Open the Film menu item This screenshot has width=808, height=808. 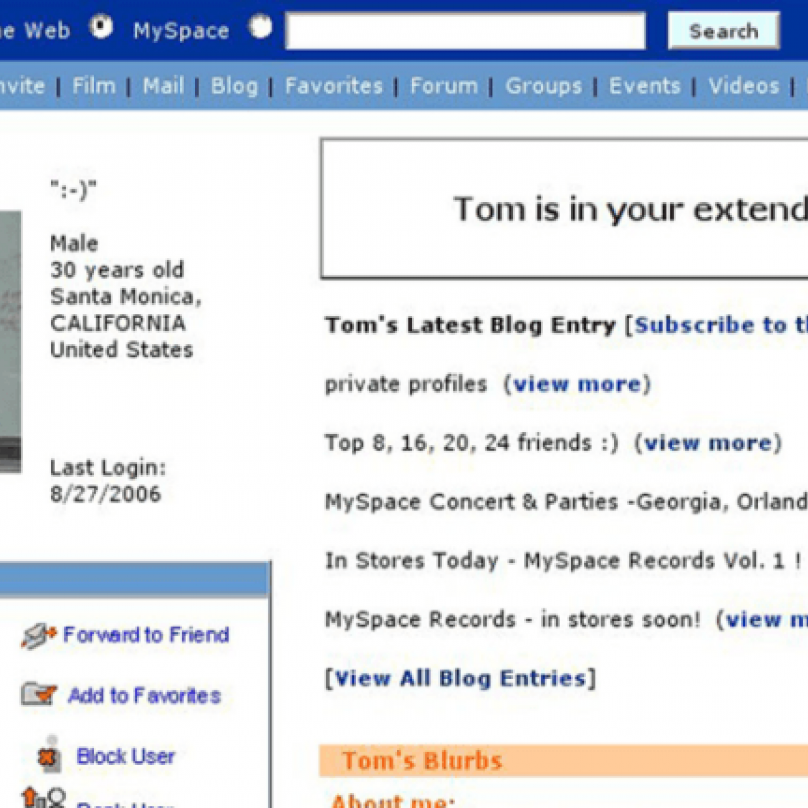[x=94, y=86]
